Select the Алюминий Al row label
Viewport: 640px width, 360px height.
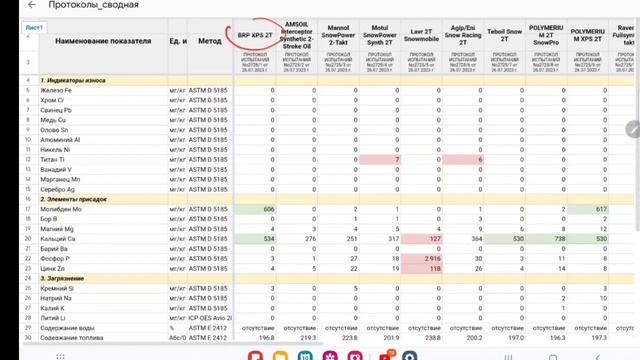coord(60,140)
